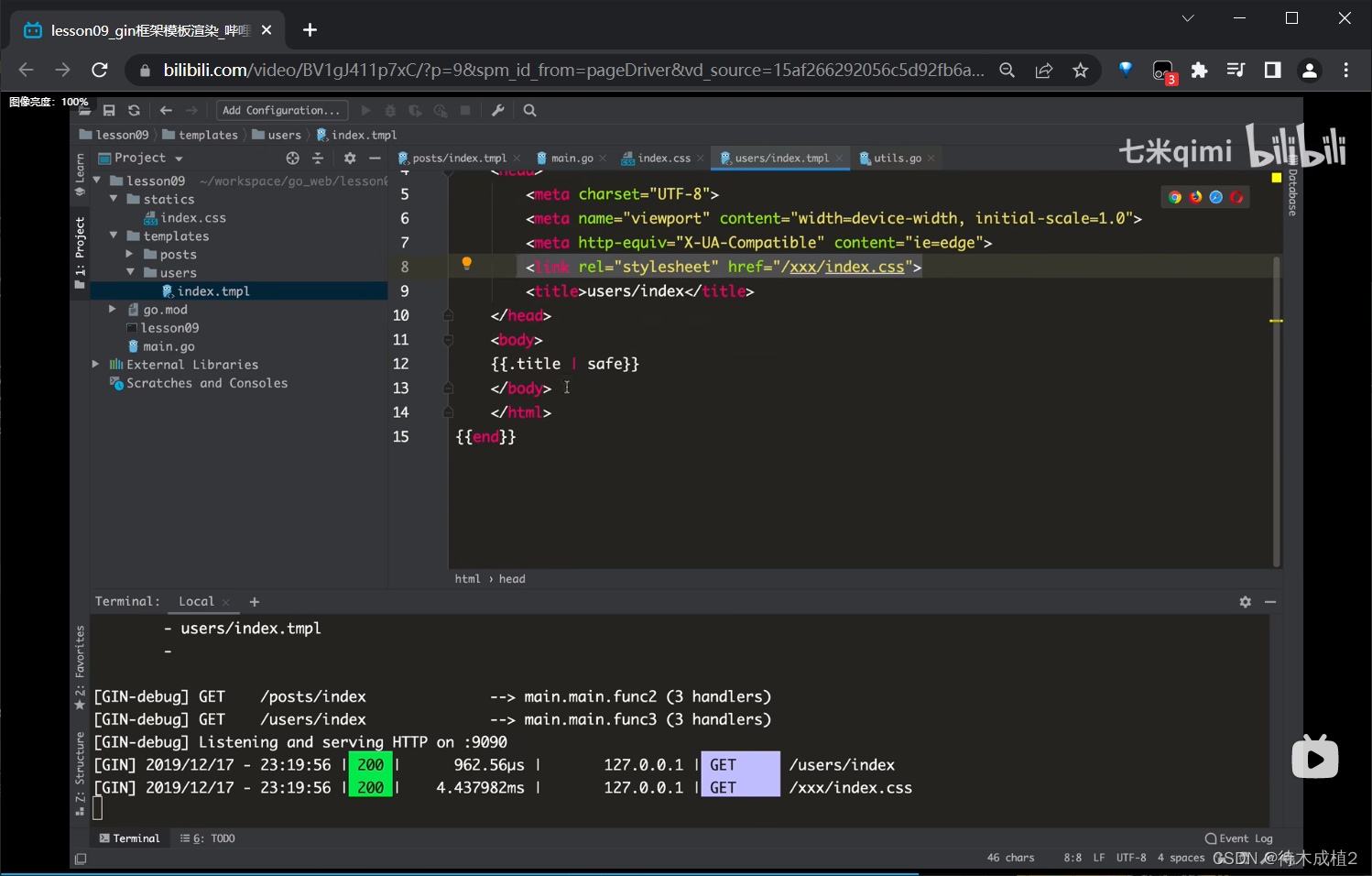Switch to the main.go editor tab
1372x876 pixels.
[x=572, y=159]
